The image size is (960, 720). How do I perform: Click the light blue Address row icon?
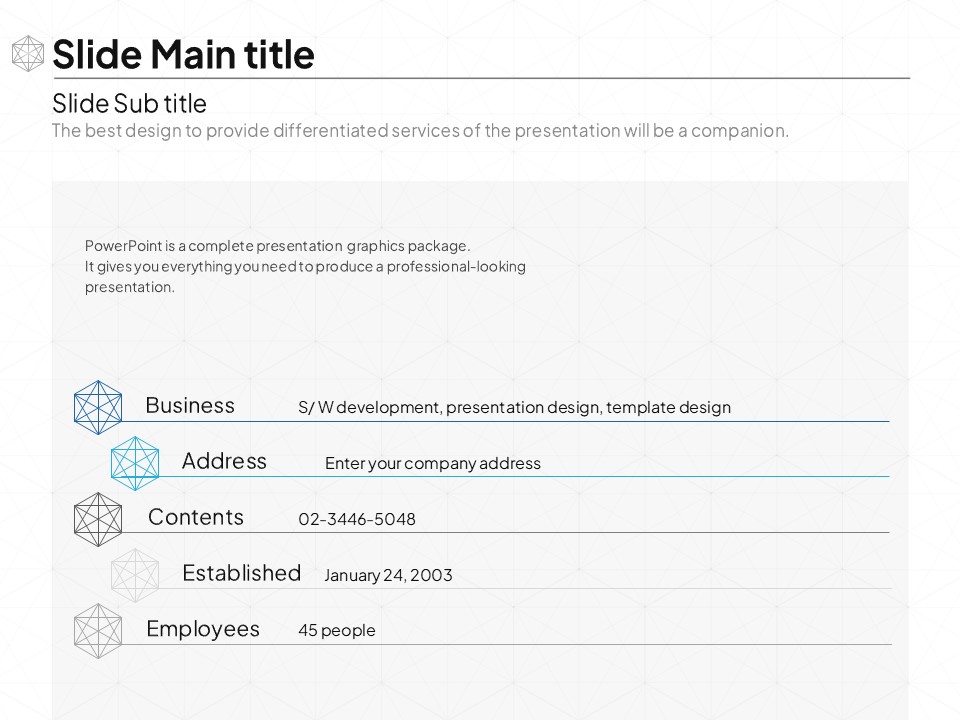[134, 463]
